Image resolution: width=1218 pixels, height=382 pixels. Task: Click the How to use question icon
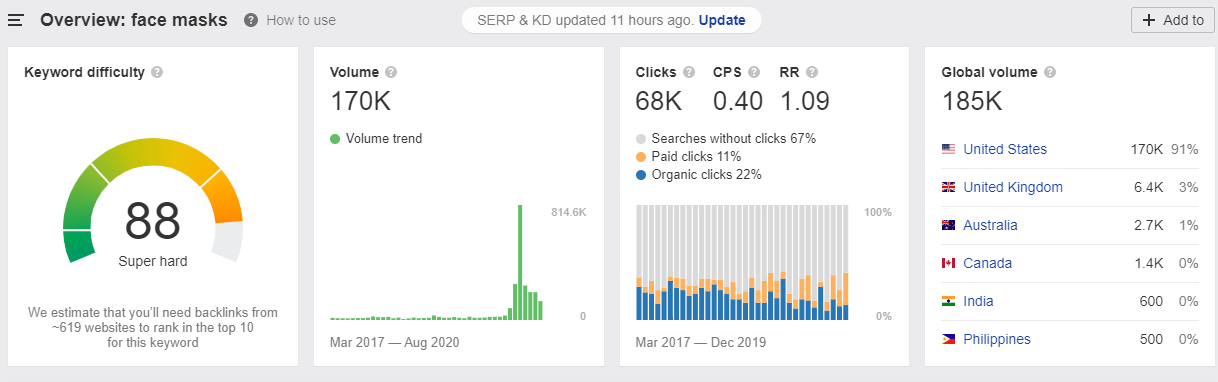[250, 20]
